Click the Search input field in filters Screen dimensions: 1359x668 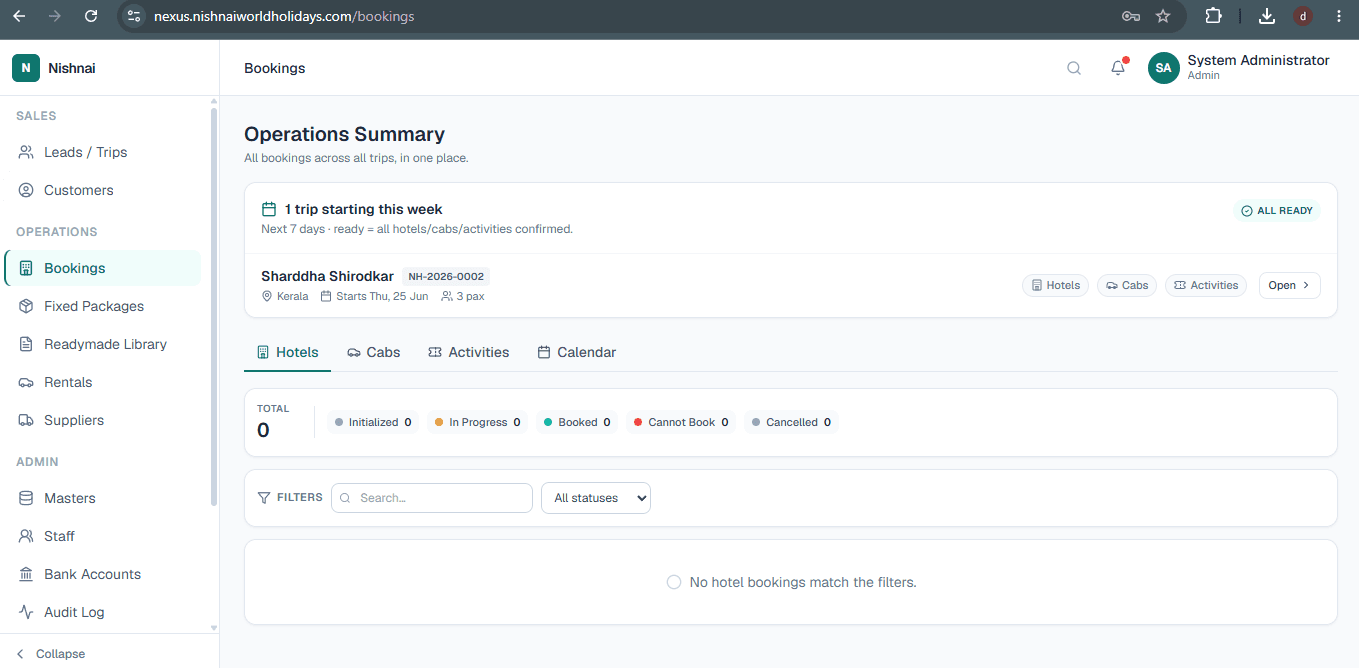[432, 498]
